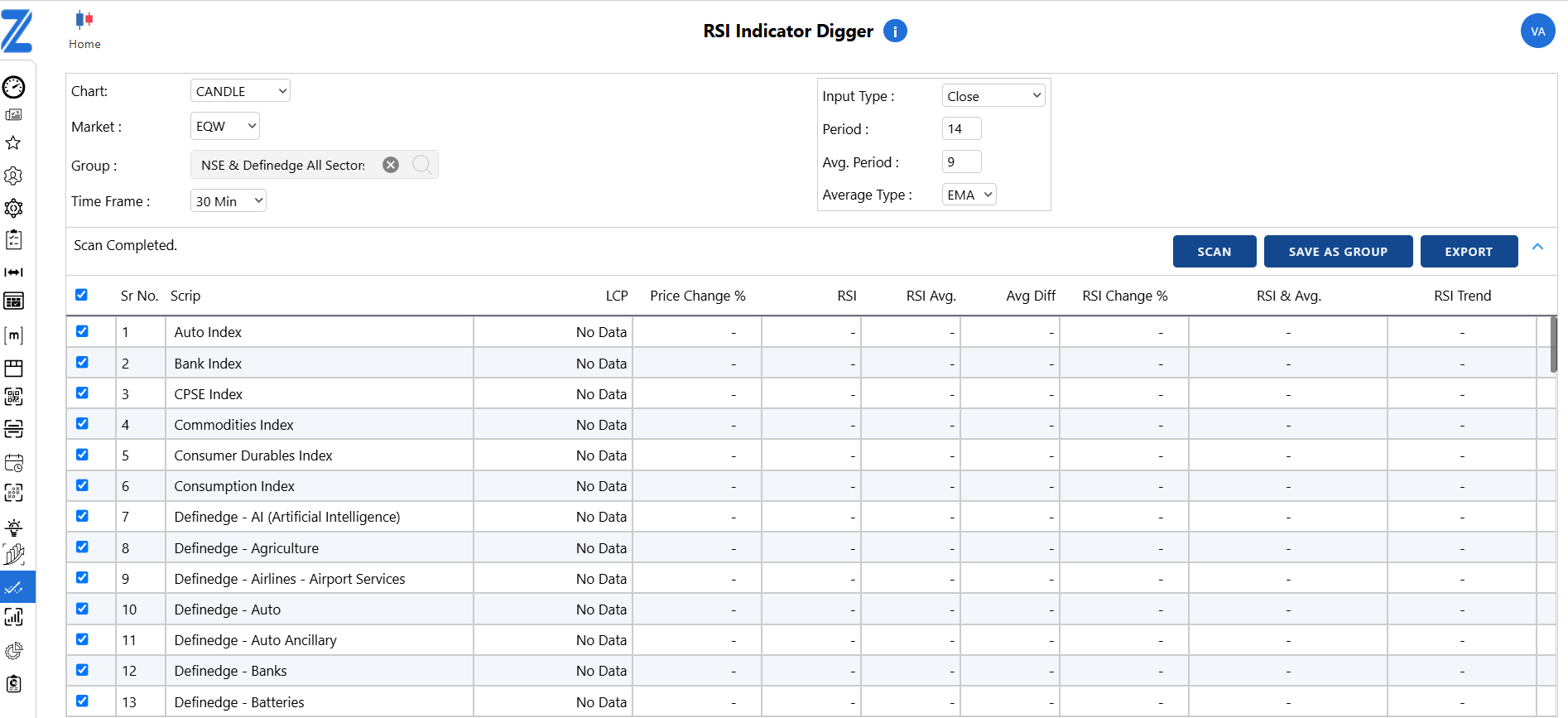Select Definedge - Airlines - Airport Services scrip
Viewport: 1568px width, 718px height.
click(x=290, y=579)
